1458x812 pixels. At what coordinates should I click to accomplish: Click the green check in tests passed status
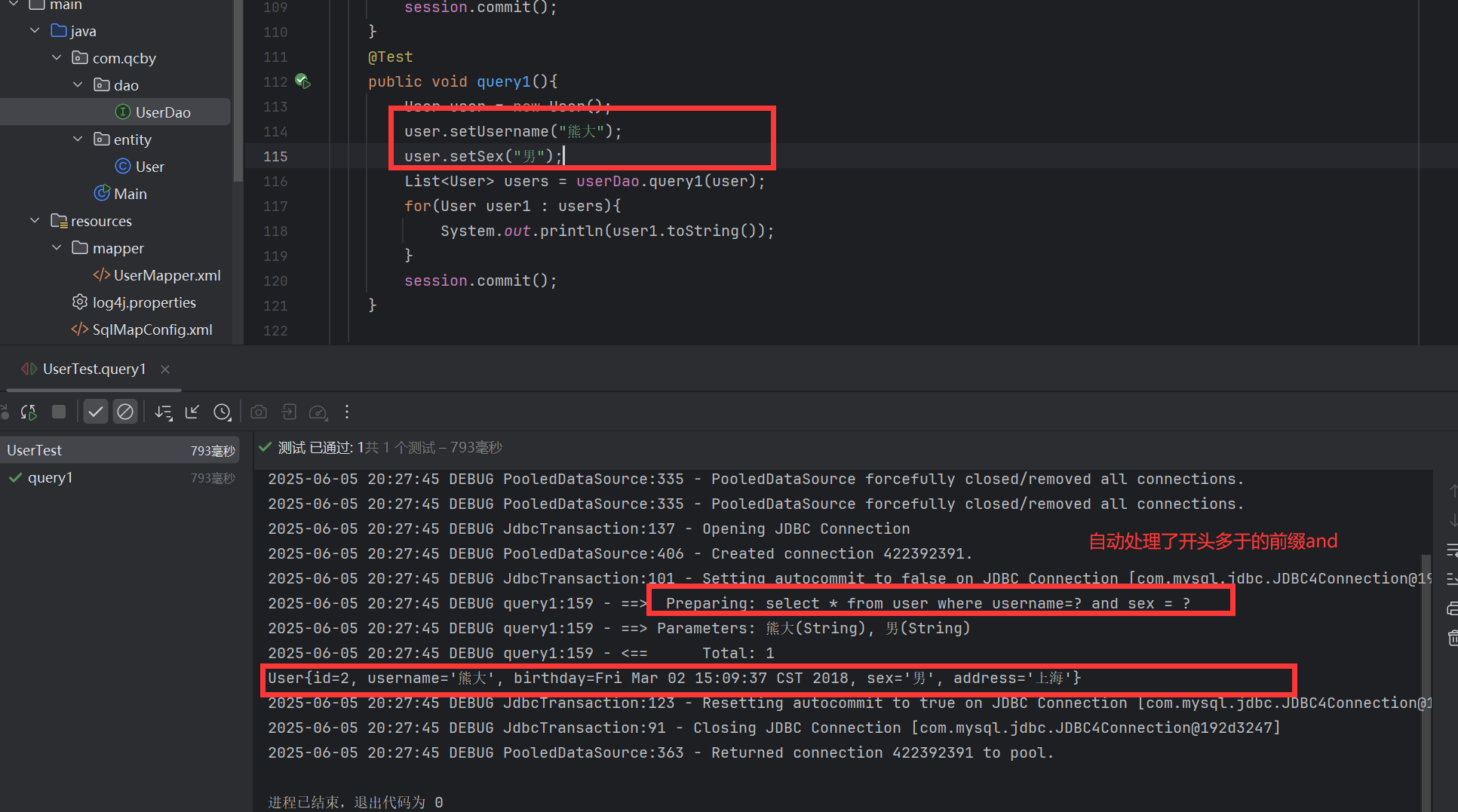265,447
